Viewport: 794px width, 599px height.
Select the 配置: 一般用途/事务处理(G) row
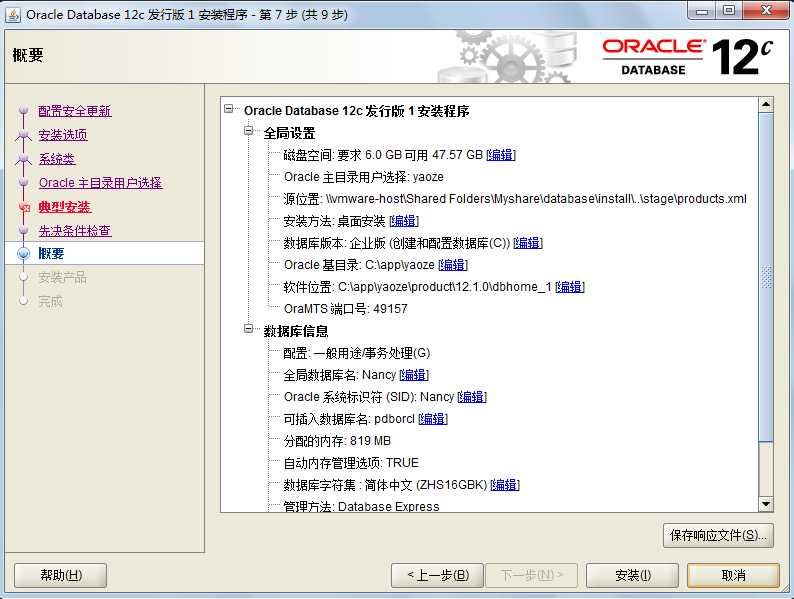tap(357, 353)
